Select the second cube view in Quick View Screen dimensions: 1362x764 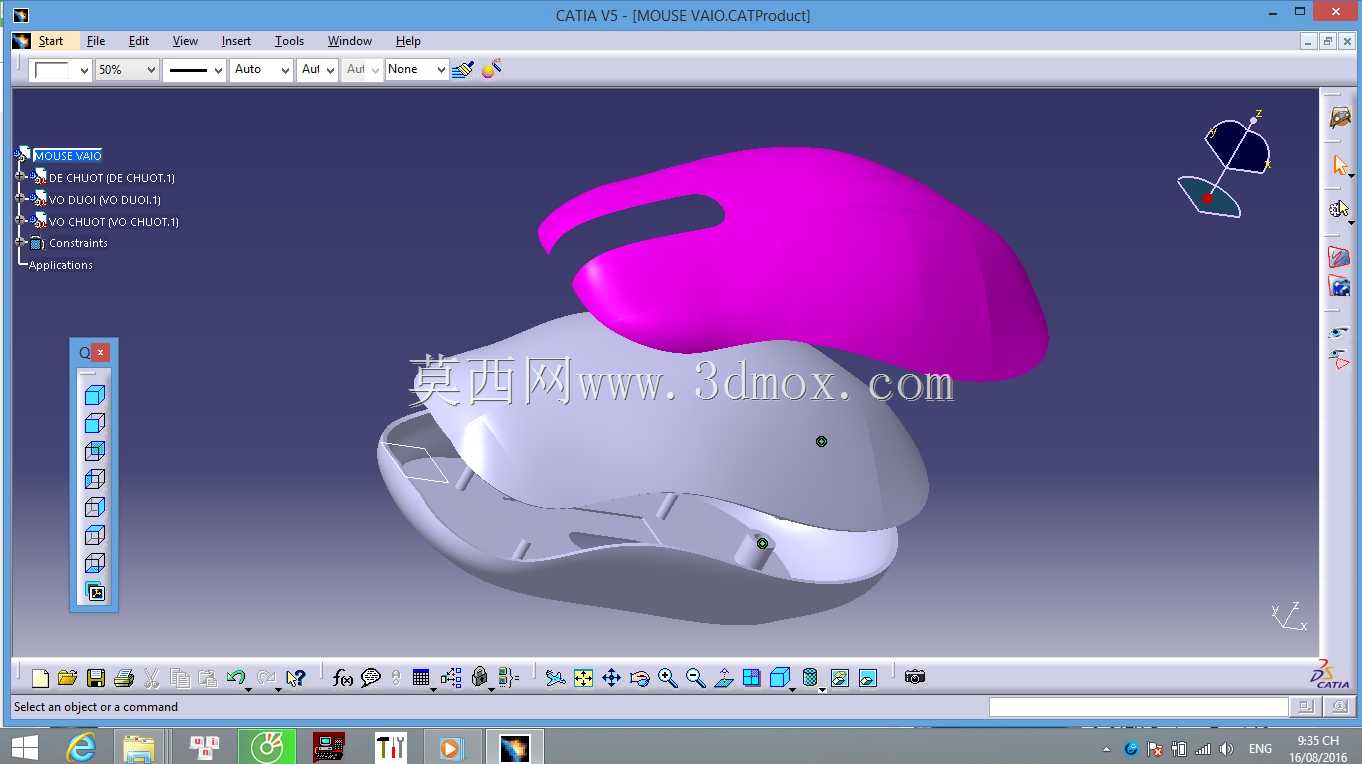tap(95, 423)
